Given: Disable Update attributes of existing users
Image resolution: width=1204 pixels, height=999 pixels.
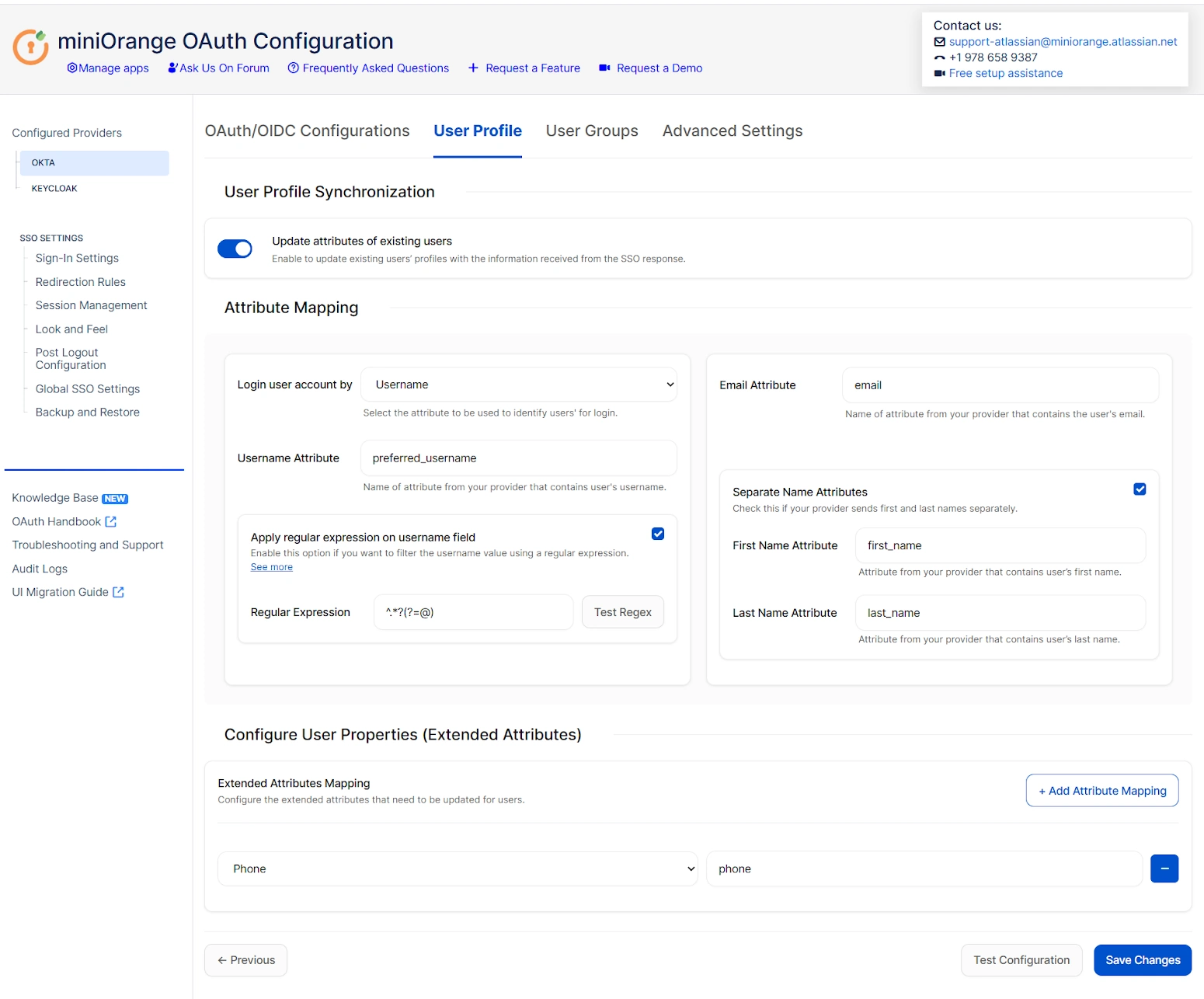Looking at the screenshot, I should coord(235,249).
